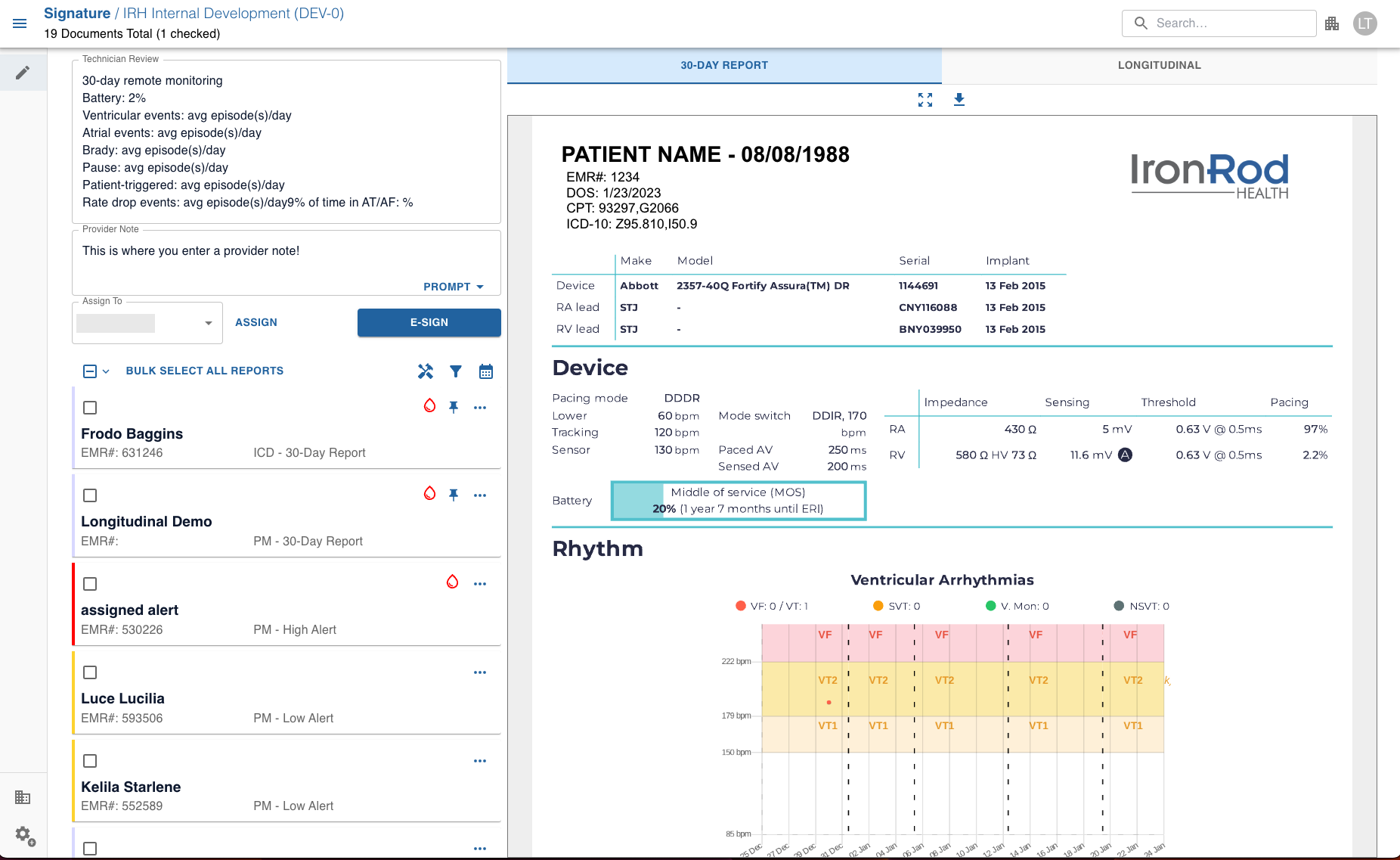
Task: Select the assigned alert checkbox
Action: tap(90, 584)
